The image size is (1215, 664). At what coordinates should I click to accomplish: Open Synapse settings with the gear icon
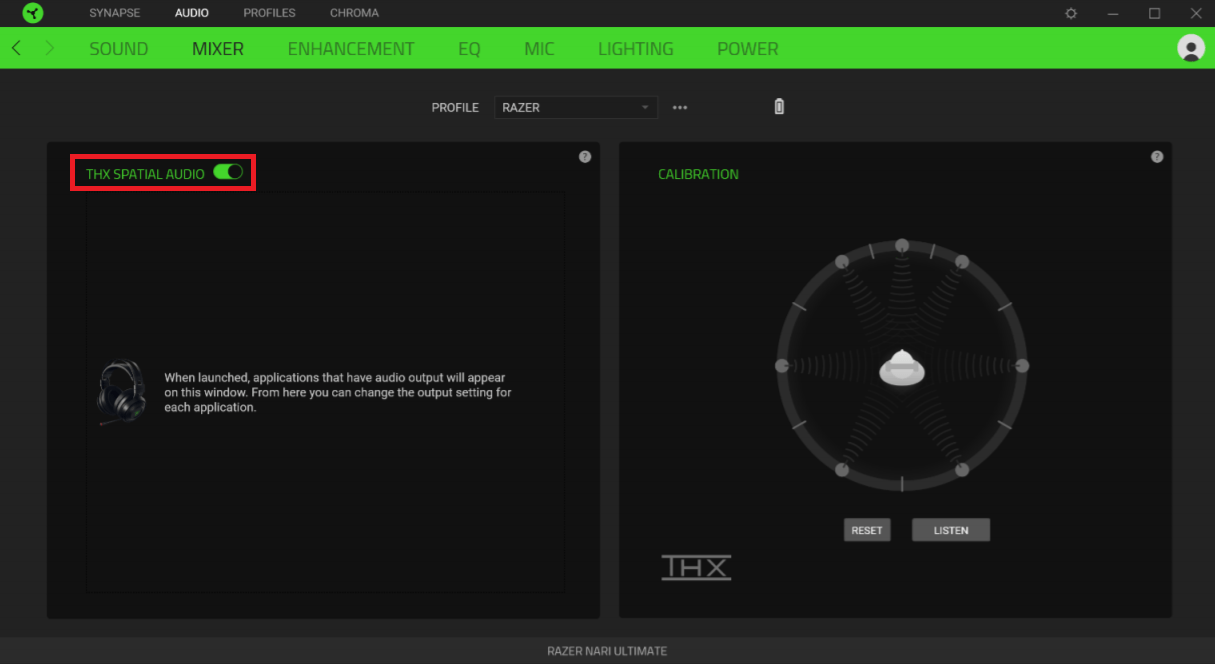(x=1070, y=13)
